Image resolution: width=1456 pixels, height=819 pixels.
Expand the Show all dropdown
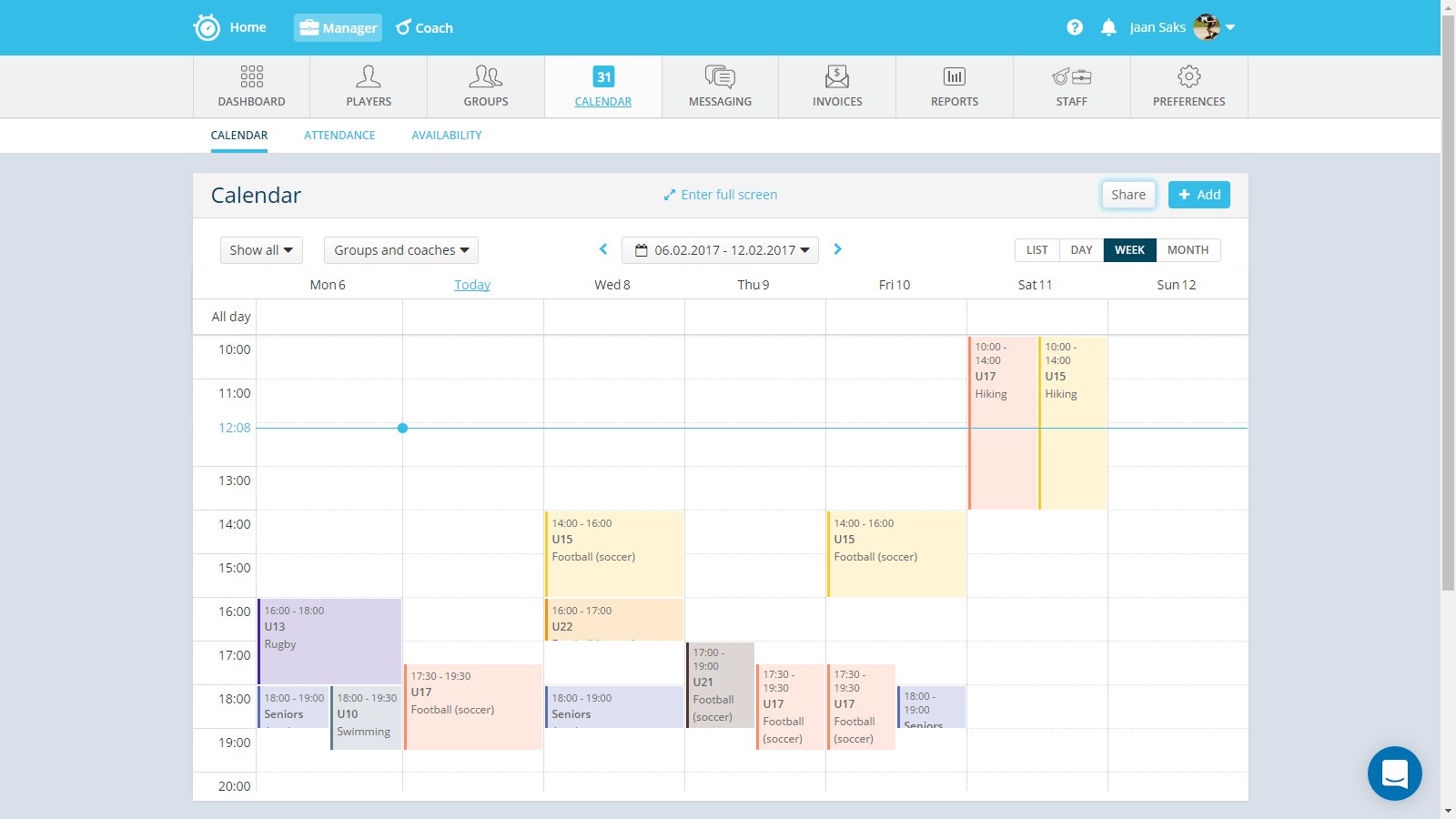coord(261,250)
